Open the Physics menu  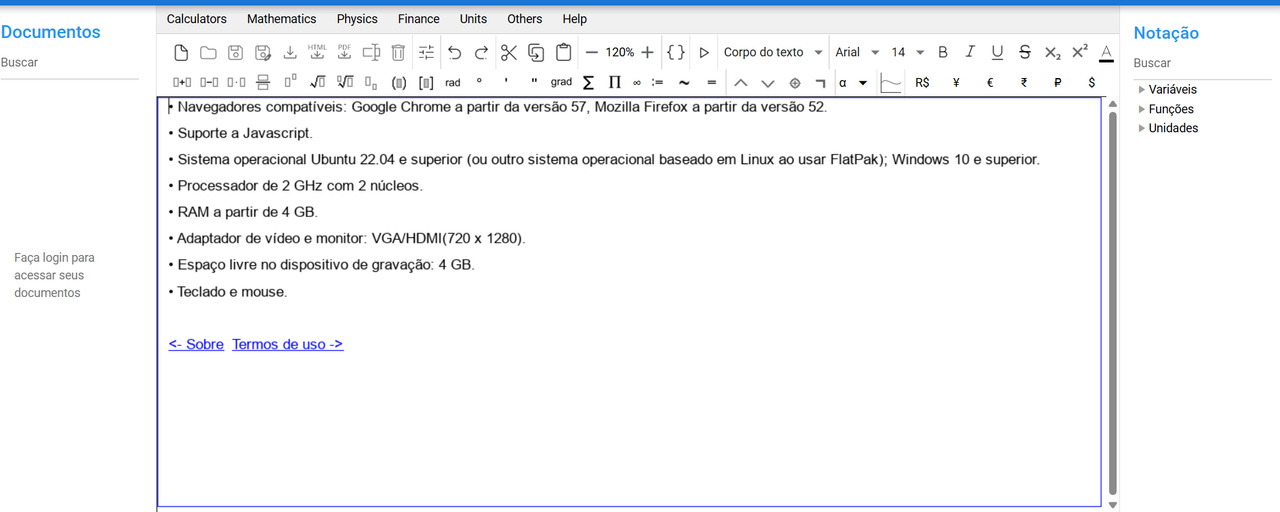click(x=357, y=19)
